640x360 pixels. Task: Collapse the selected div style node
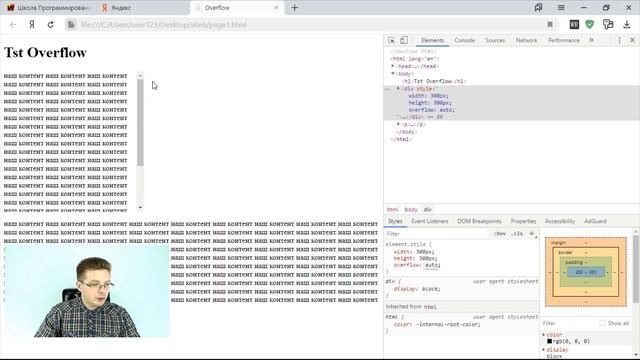398,88
